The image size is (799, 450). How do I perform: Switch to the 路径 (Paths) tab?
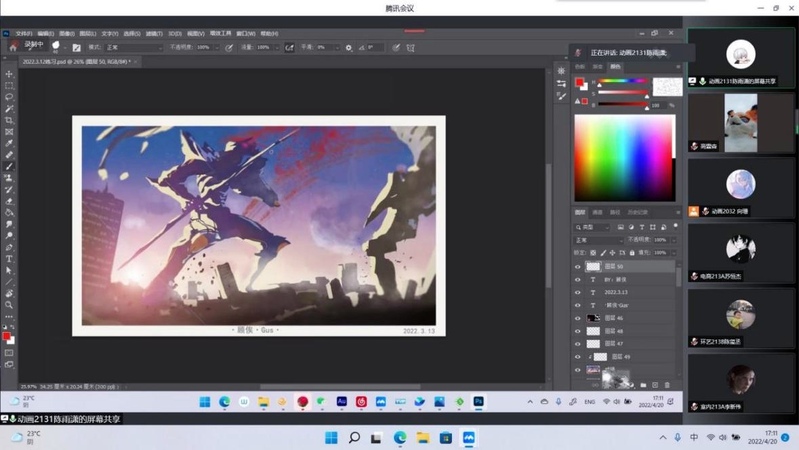616,213
